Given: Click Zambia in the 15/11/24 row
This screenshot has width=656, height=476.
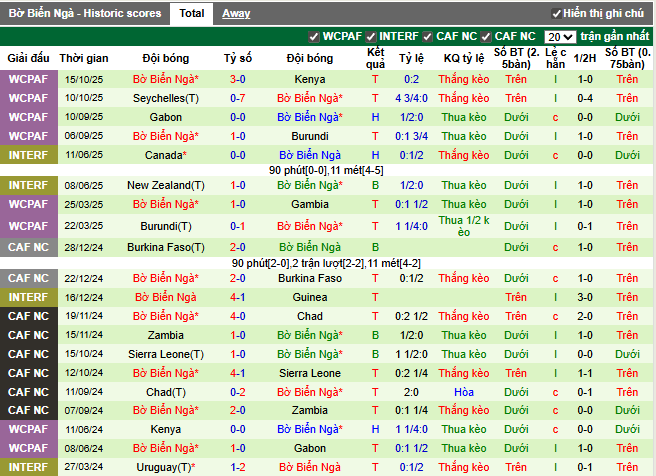Looking at the screenshot, I should pos(166,335).
